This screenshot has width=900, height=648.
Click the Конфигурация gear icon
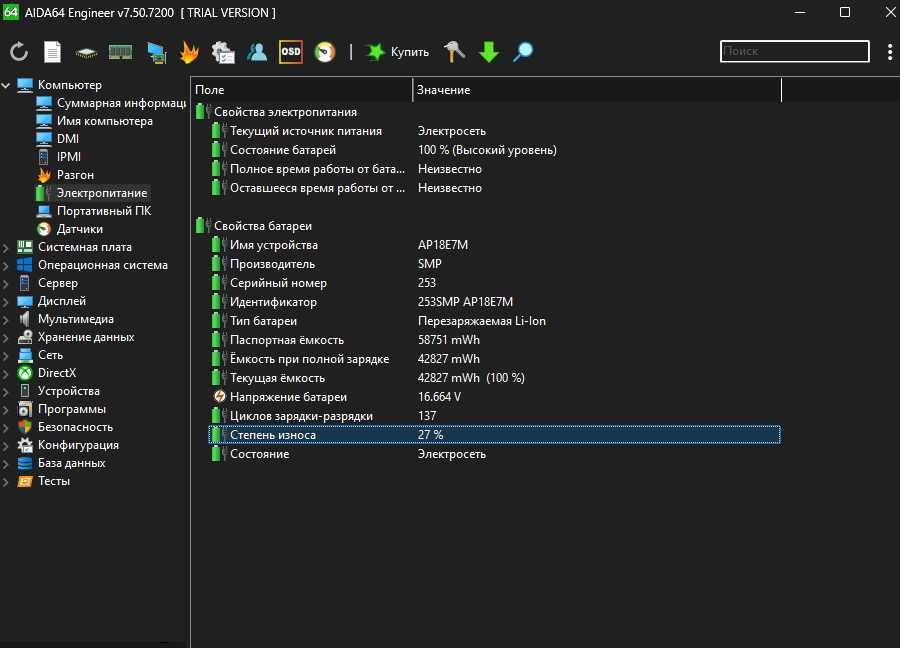click(x=25, y=445)
